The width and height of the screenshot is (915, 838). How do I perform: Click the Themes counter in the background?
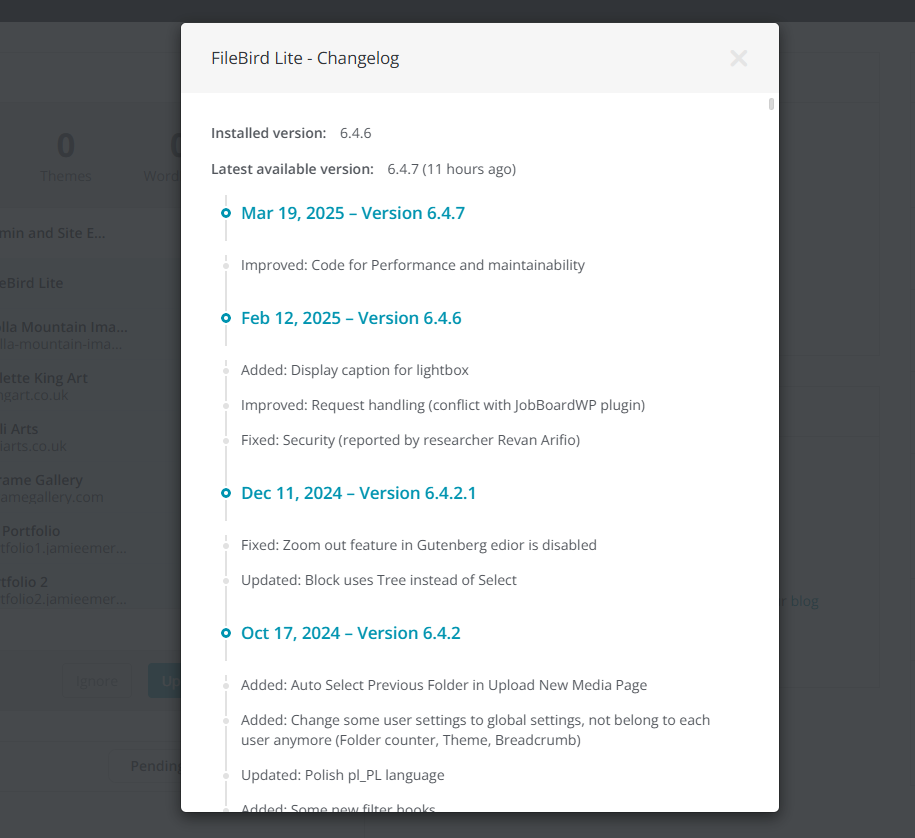click(65, 156)
